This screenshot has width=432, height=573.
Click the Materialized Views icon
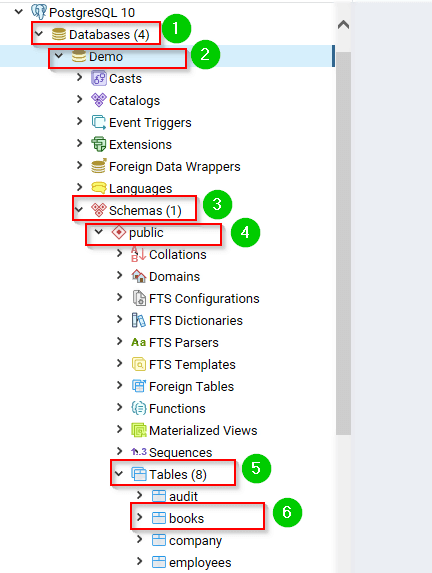[x=139, y=430]
